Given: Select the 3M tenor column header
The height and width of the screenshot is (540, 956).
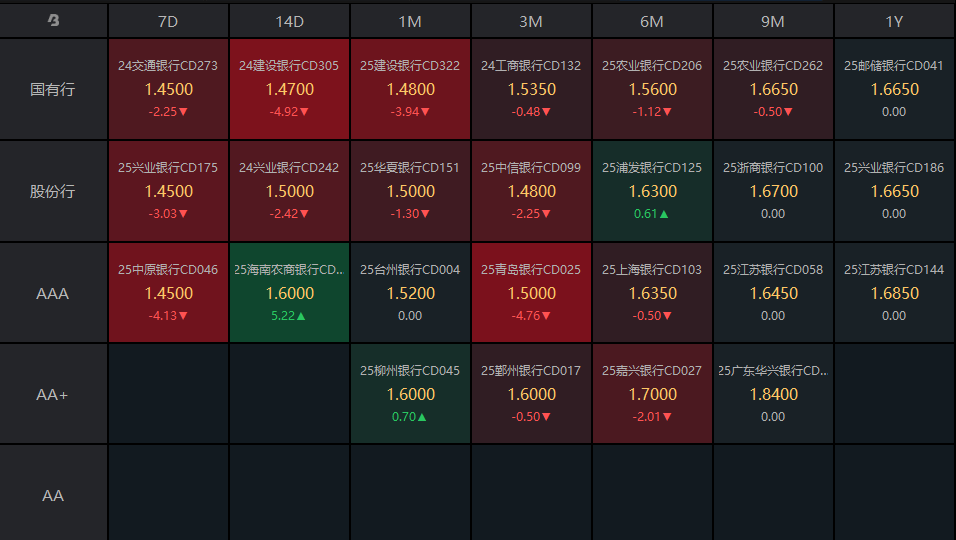Looking at the screenshot, I should point(531,21).
